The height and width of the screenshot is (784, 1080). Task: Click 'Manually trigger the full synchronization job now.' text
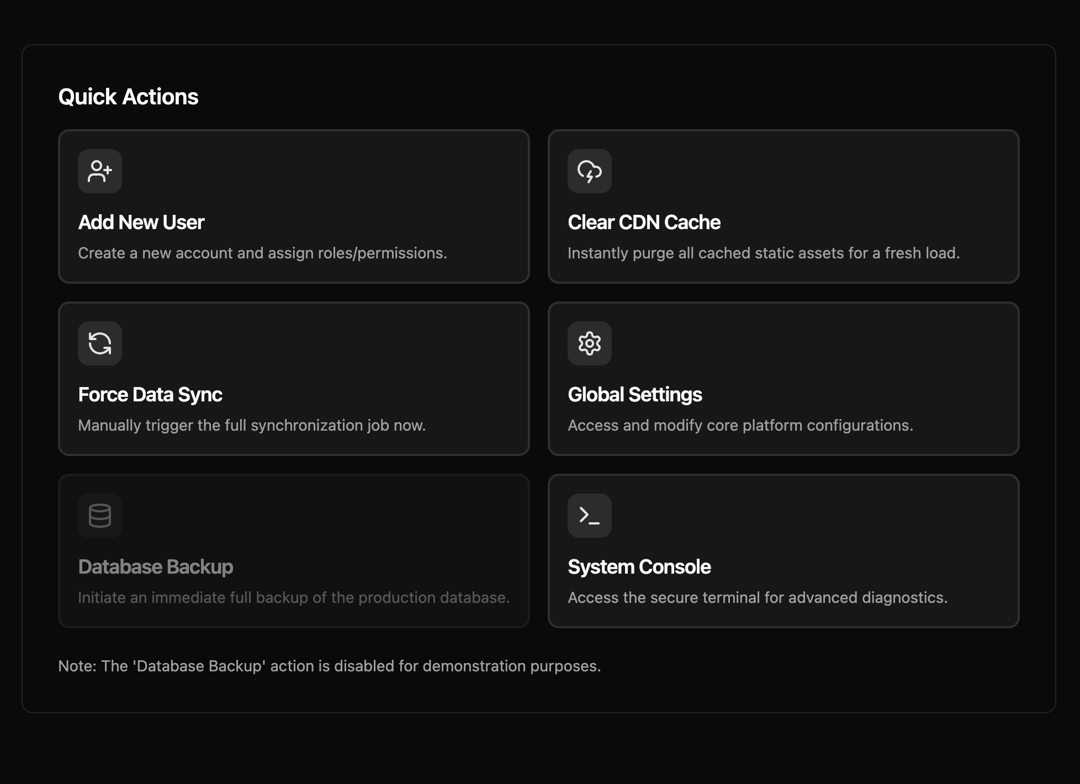click(252, 426)
